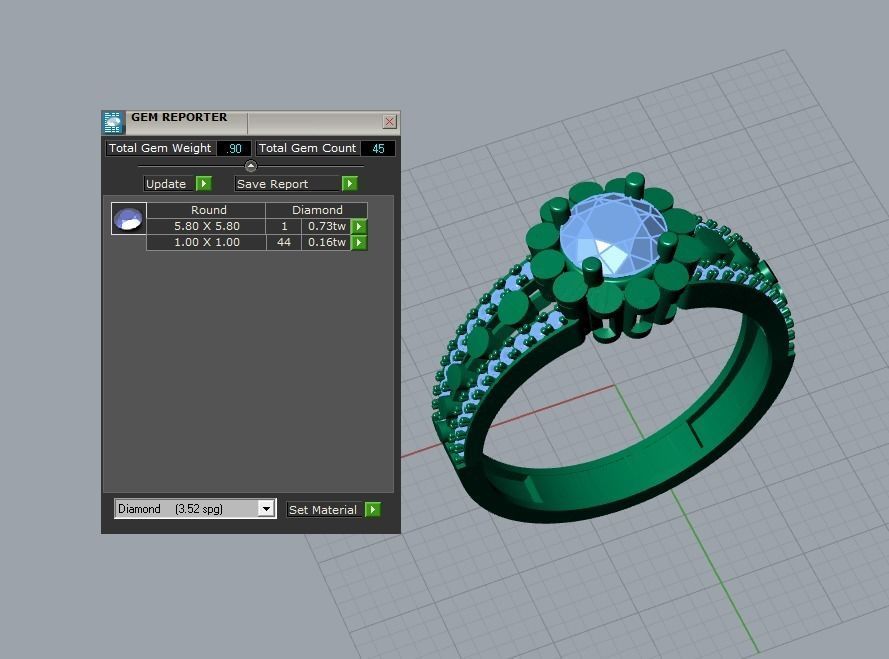Screen dimensions: 889x659
Task: Click the Total Gem Count label
Action: 307,148
